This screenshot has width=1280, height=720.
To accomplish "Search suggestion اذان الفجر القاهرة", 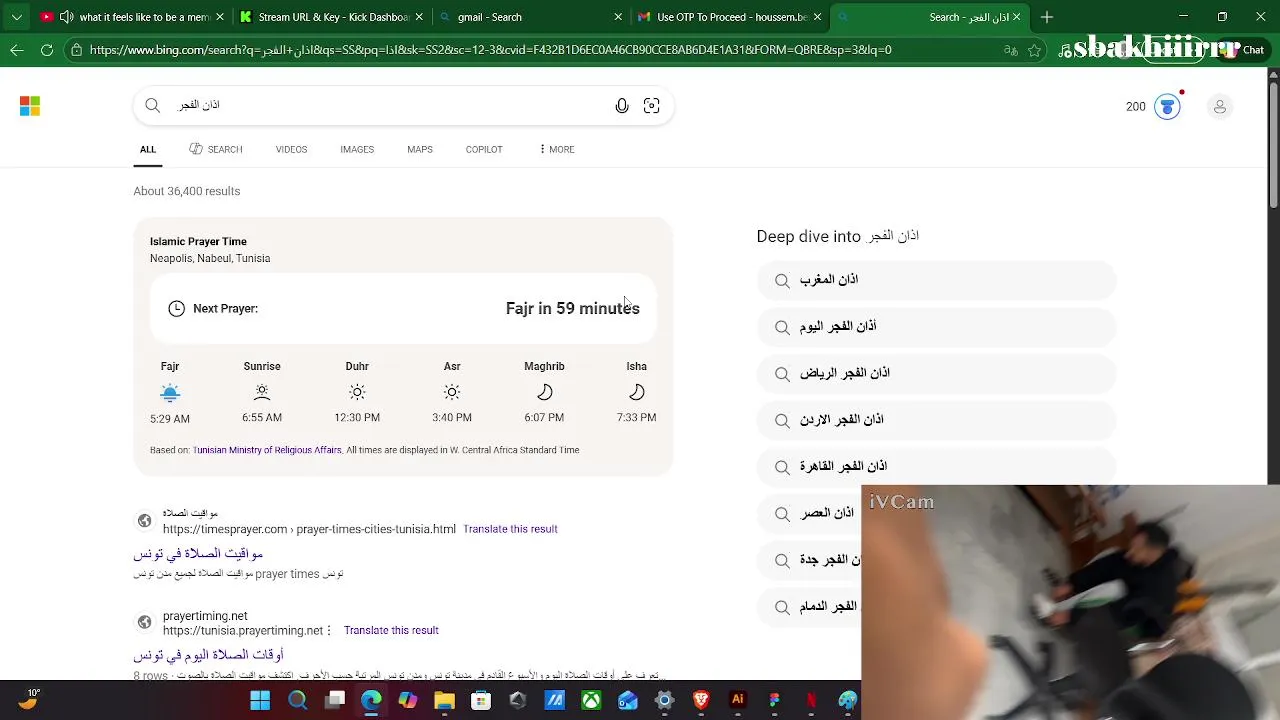I will pyautogui.click(x=936, y=467).
